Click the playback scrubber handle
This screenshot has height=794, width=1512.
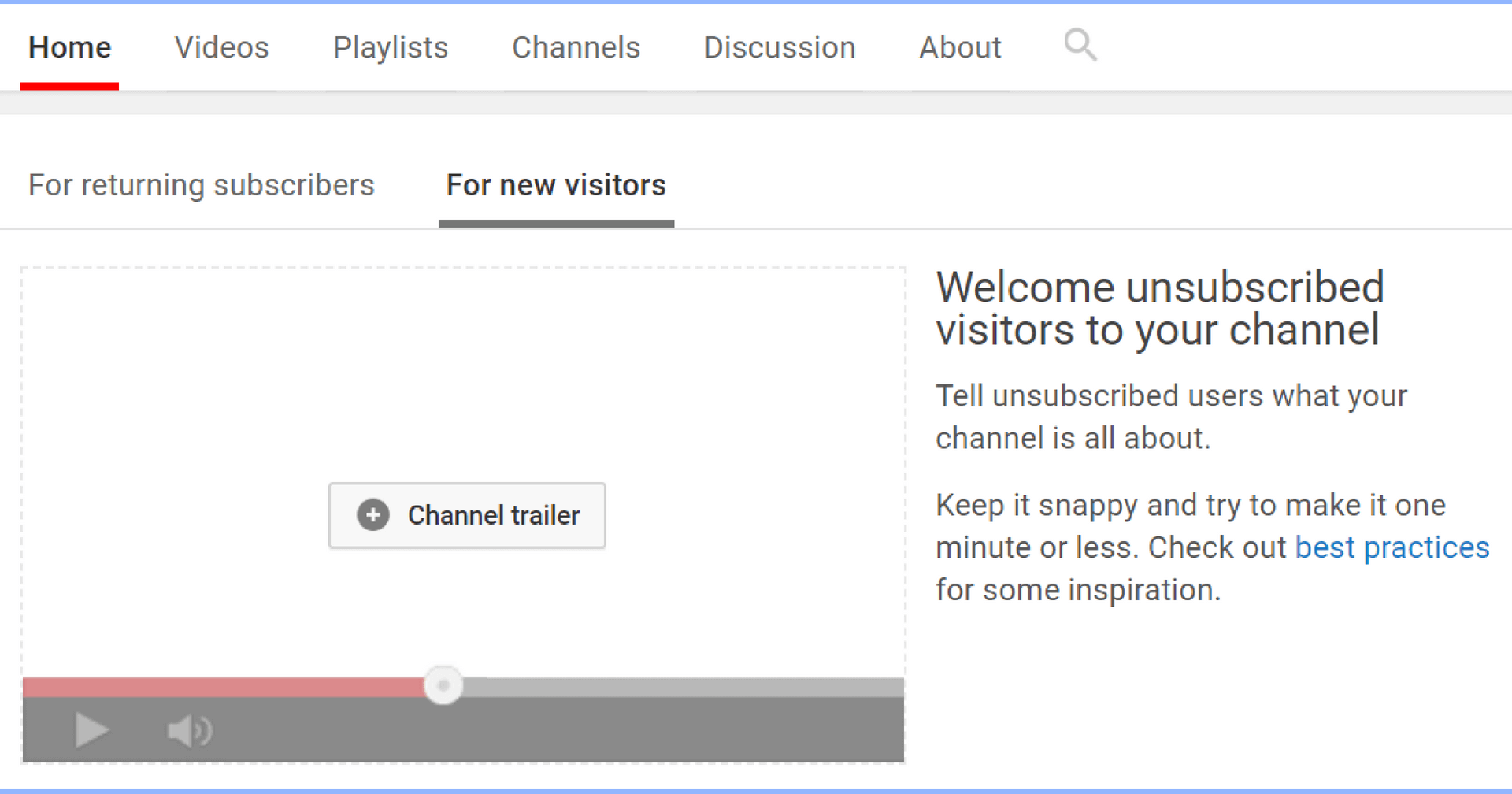tap(443, 686)
